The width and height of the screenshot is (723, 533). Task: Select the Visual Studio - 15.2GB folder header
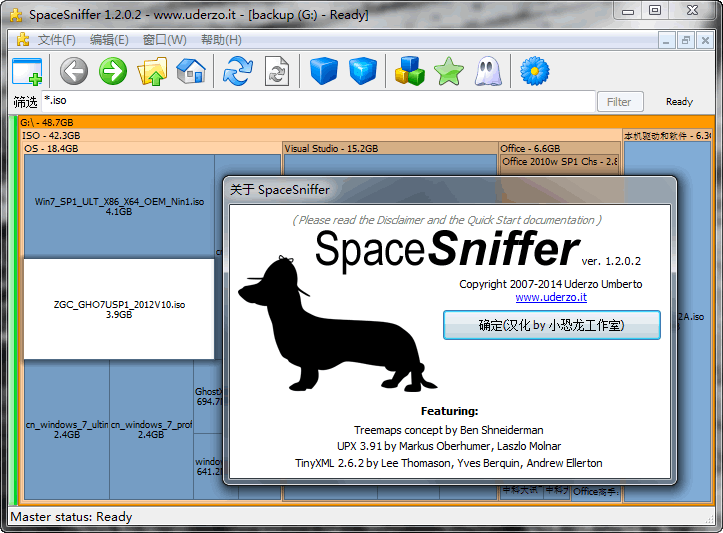coord(390,148)
